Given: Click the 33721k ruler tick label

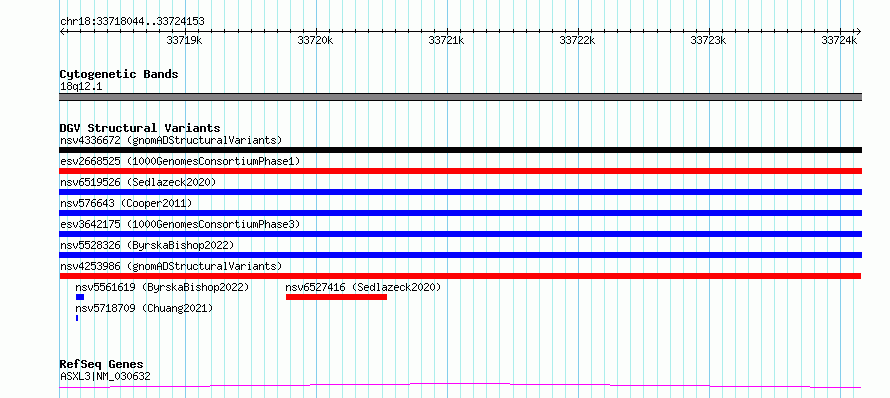Looking at the screenshot, I should 446,40.
